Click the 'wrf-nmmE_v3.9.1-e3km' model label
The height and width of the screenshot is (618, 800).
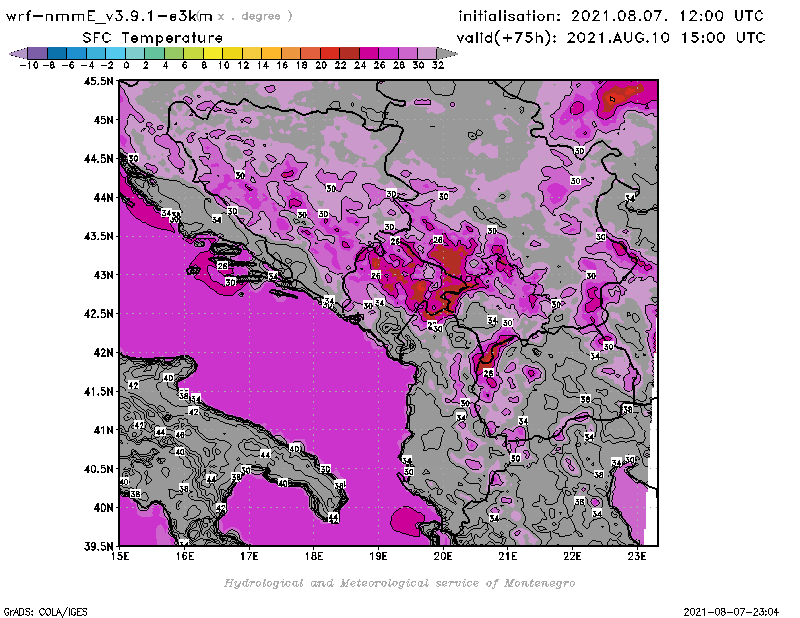pos(109,16)
